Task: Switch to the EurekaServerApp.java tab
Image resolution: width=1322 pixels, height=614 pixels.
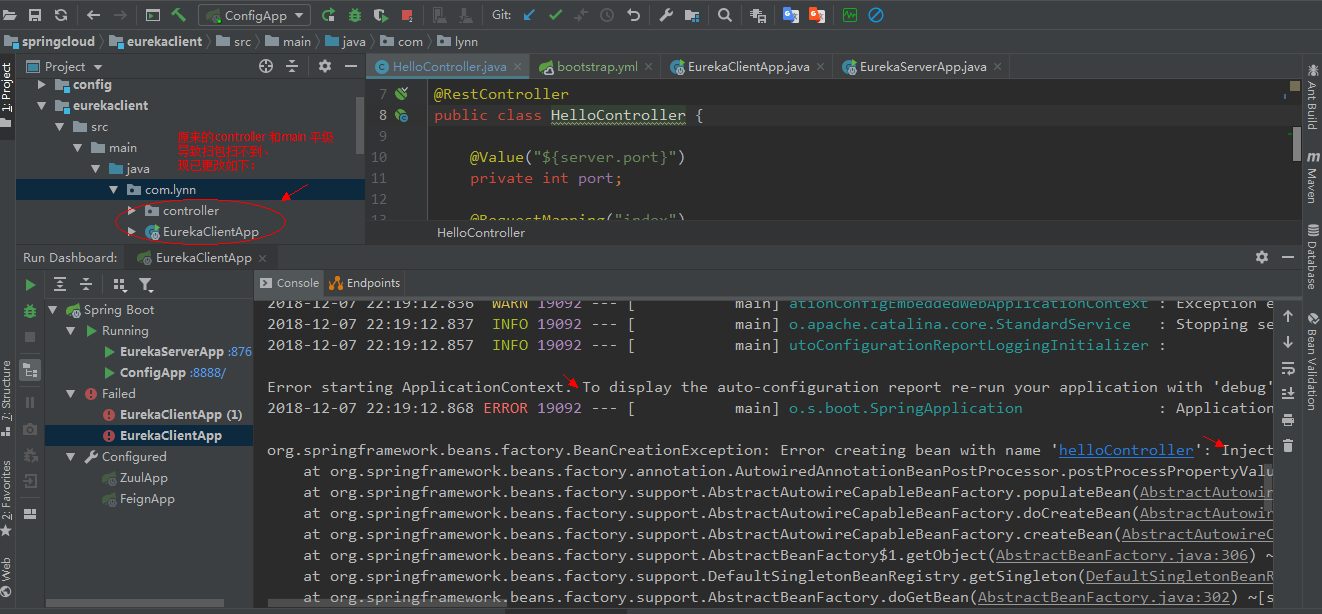Action: [921, 67]
